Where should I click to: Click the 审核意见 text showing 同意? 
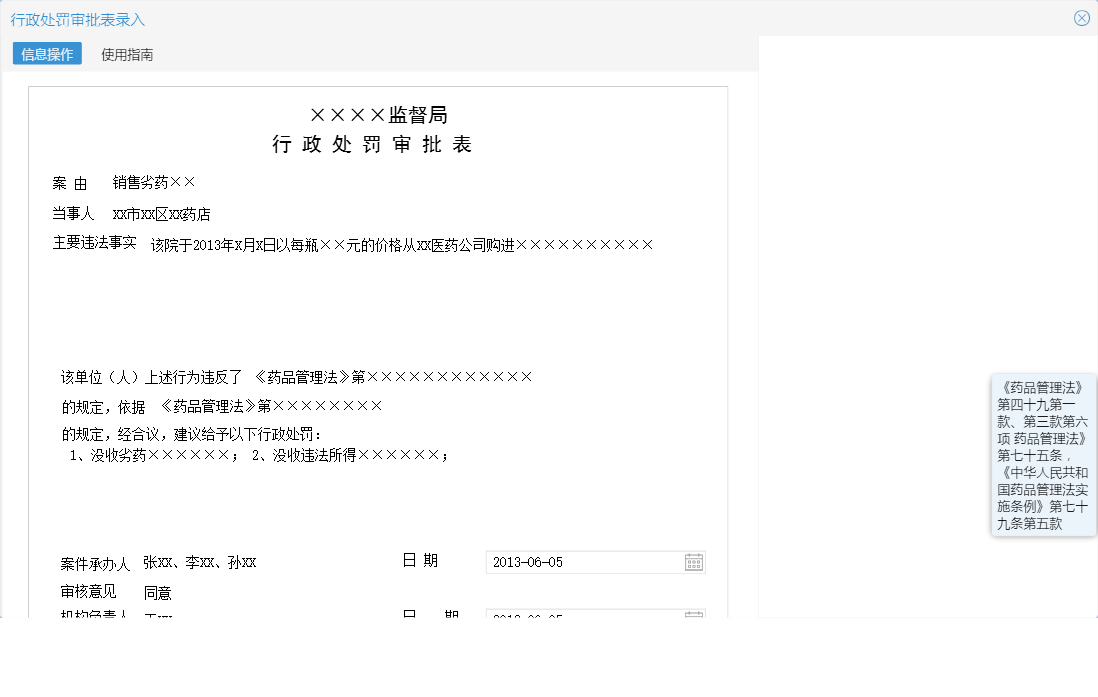point(160,592)
